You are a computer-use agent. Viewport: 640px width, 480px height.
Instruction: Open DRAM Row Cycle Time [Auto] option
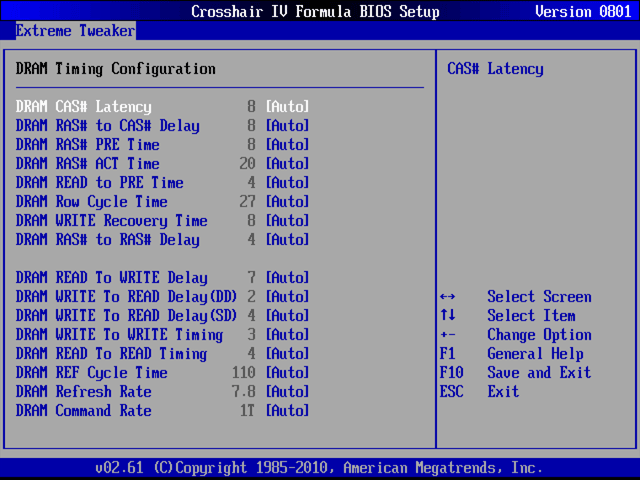[287, 202]
